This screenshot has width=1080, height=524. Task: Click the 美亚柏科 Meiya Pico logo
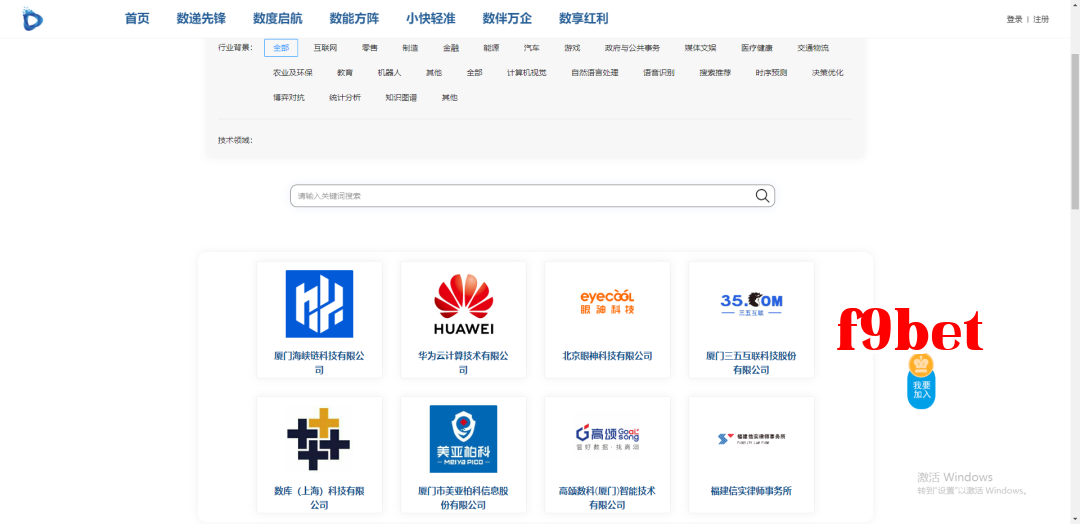pos(463,439)
